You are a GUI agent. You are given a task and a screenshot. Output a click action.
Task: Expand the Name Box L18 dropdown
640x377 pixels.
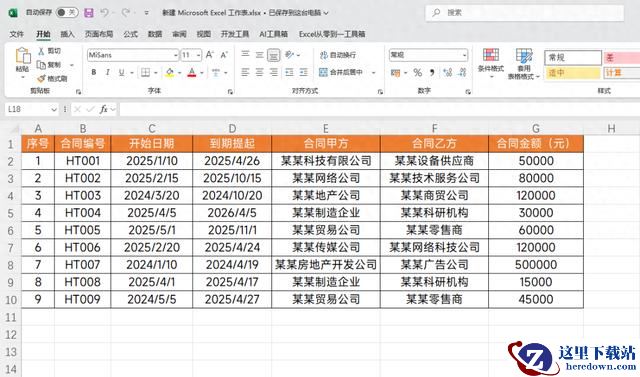coord(53,109)
